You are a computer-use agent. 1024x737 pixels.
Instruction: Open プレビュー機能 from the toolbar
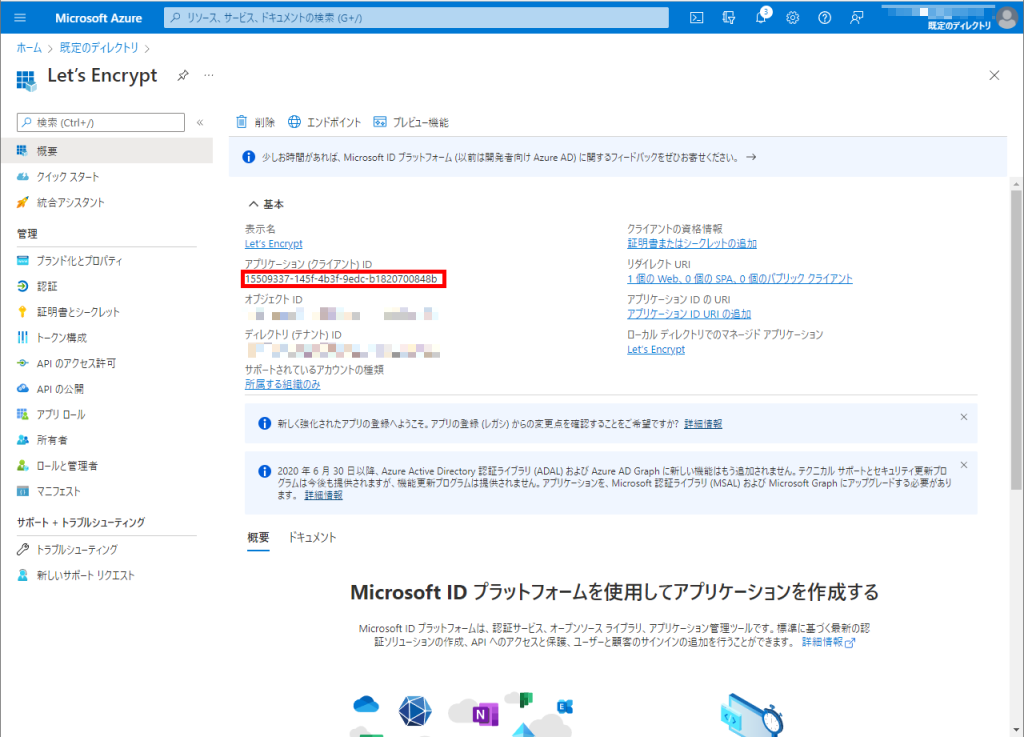pyautogui.click(x=411, y=122)
